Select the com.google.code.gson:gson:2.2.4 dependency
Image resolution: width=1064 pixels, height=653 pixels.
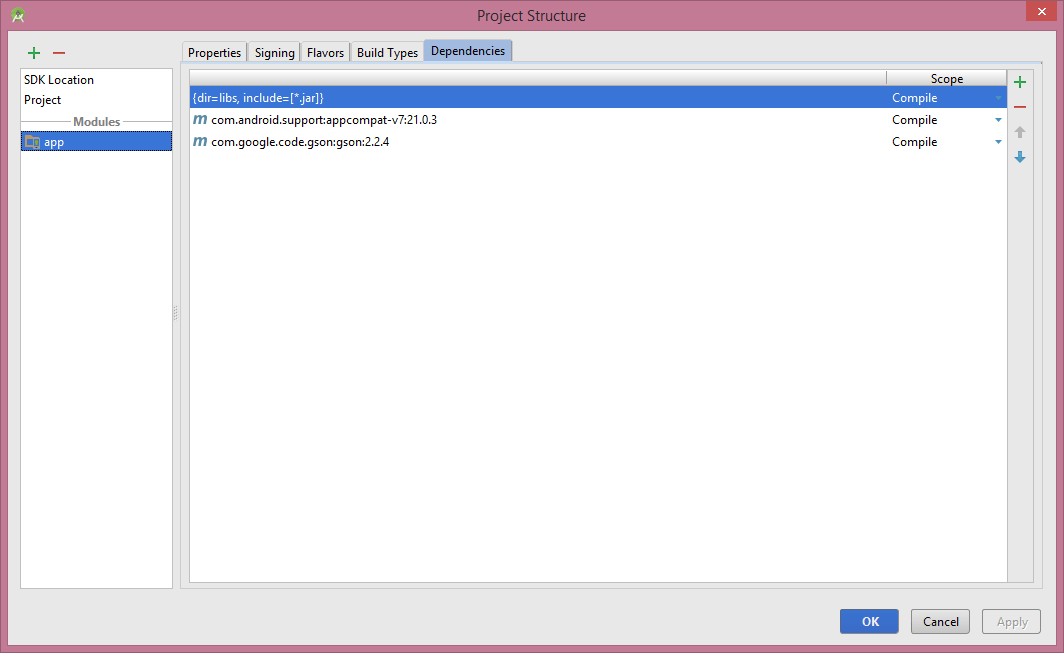coord(300,141)
